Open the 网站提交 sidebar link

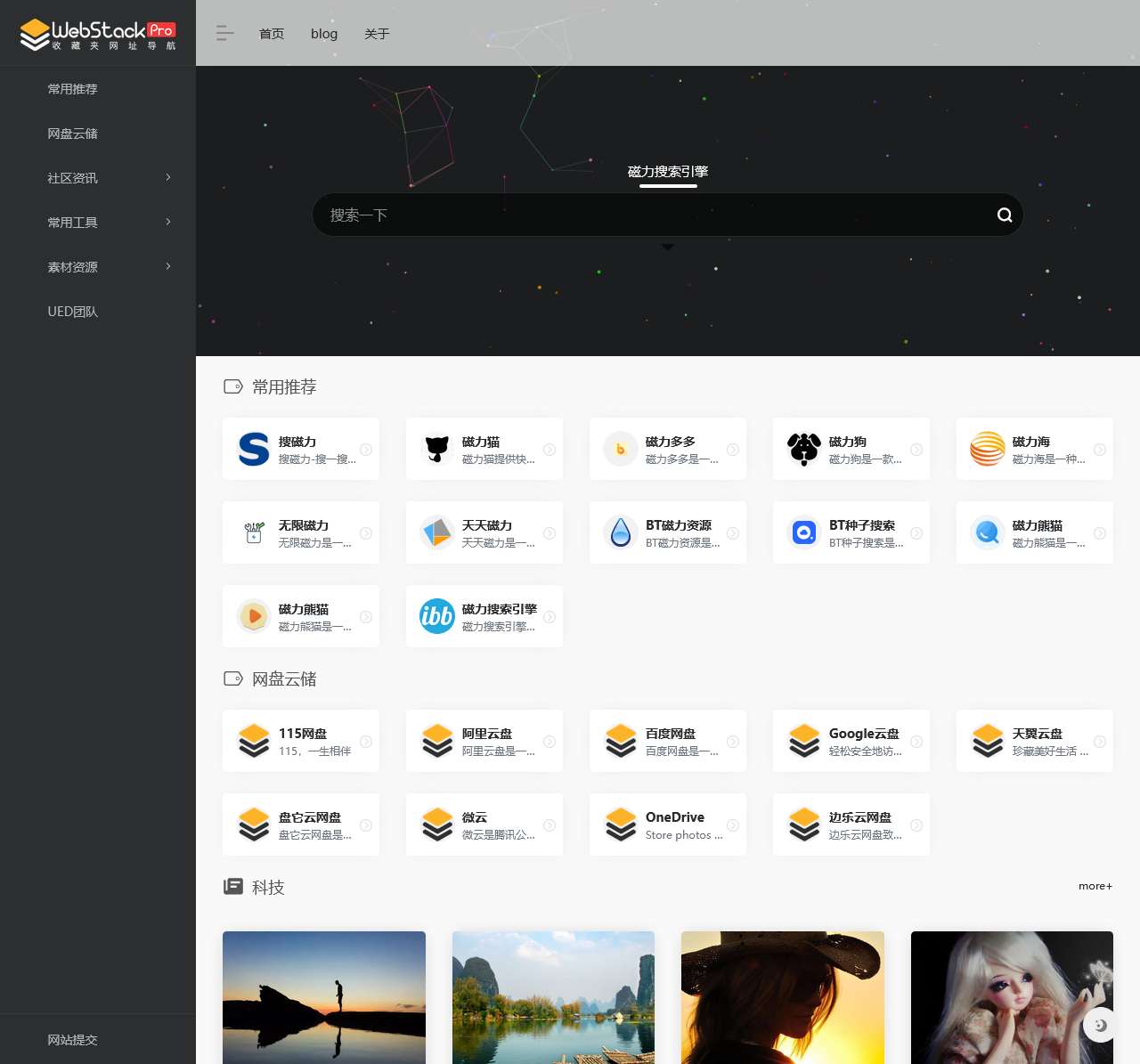click(73, 1040)
